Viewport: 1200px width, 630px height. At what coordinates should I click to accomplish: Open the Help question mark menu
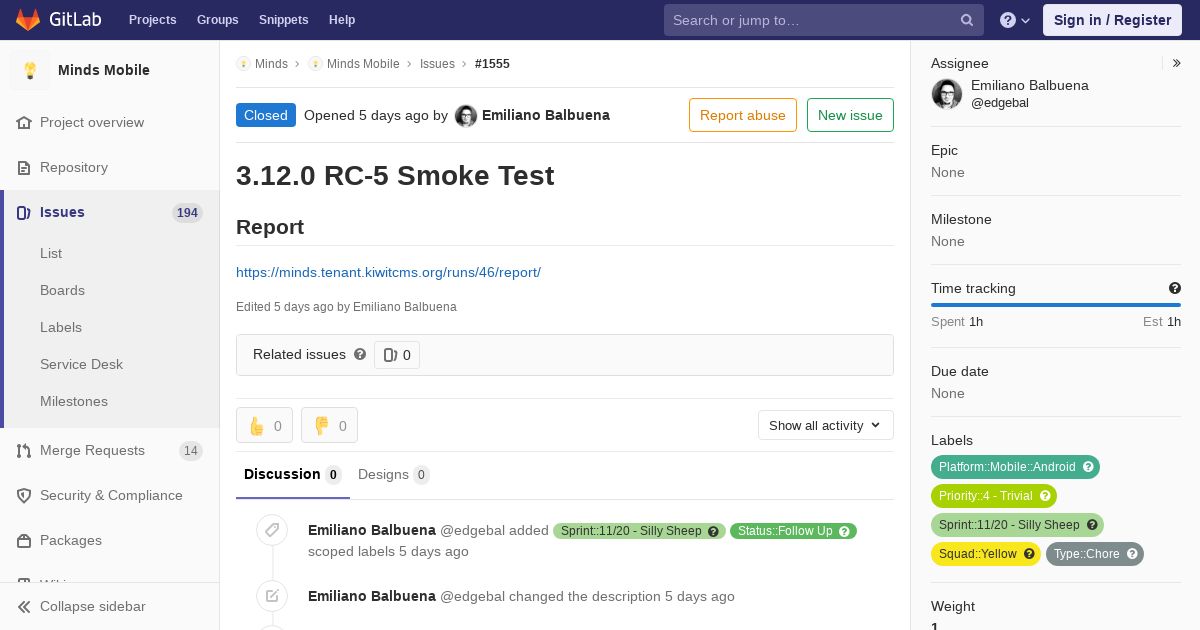coord(1015,20)
